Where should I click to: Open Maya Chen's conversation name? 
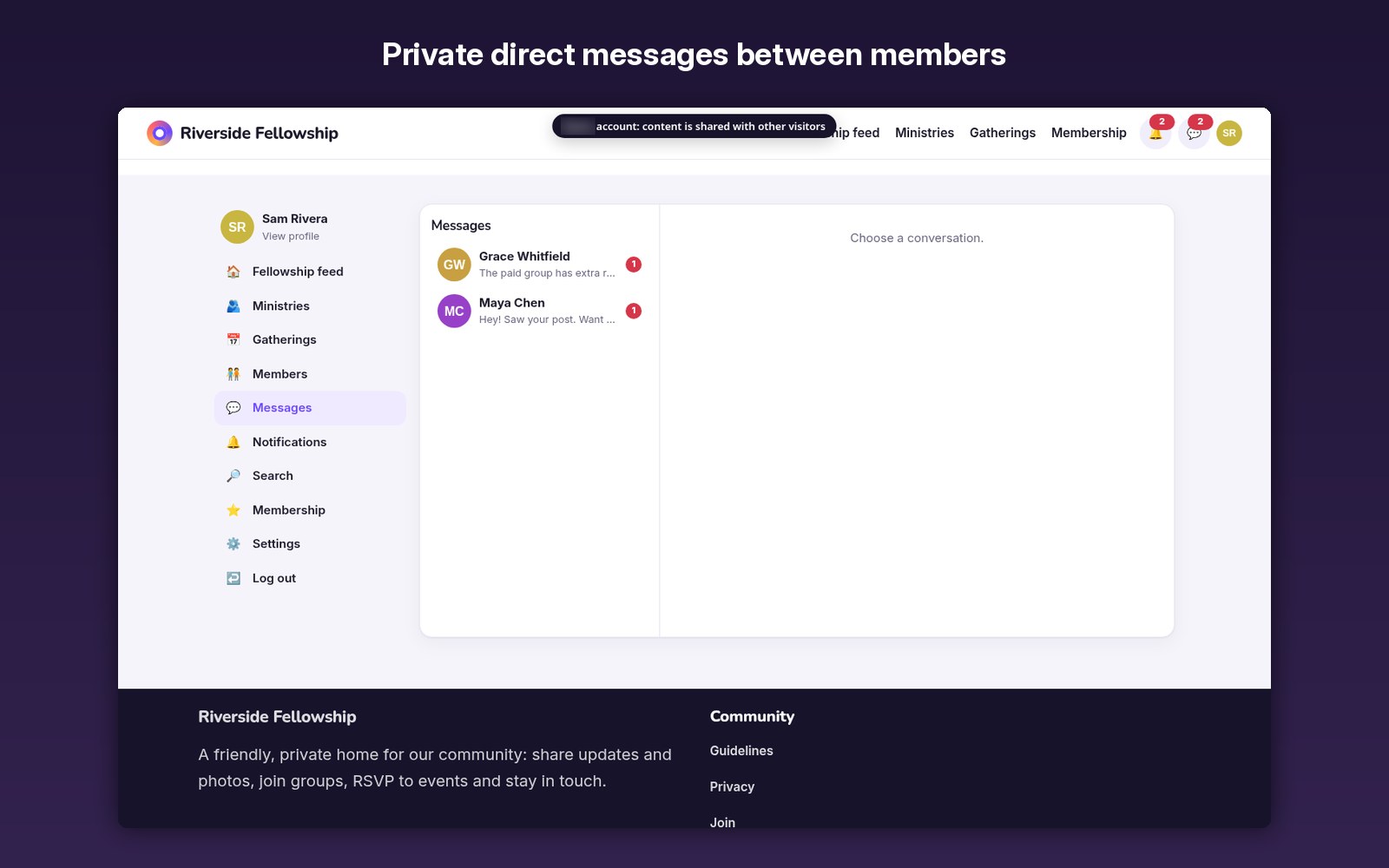pyautogui.click(x=512, y=303)
